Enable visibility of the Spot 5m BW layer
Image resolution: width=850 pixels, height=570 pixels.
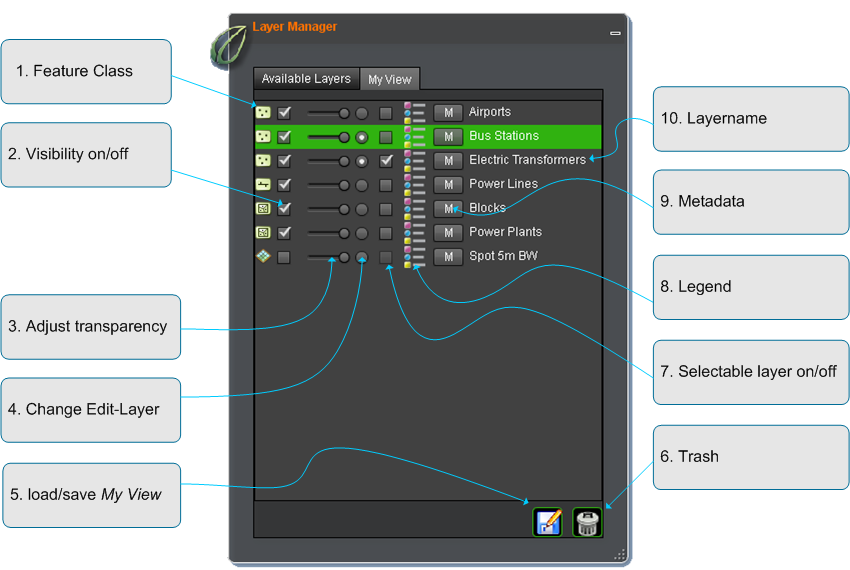coord(284,257)
